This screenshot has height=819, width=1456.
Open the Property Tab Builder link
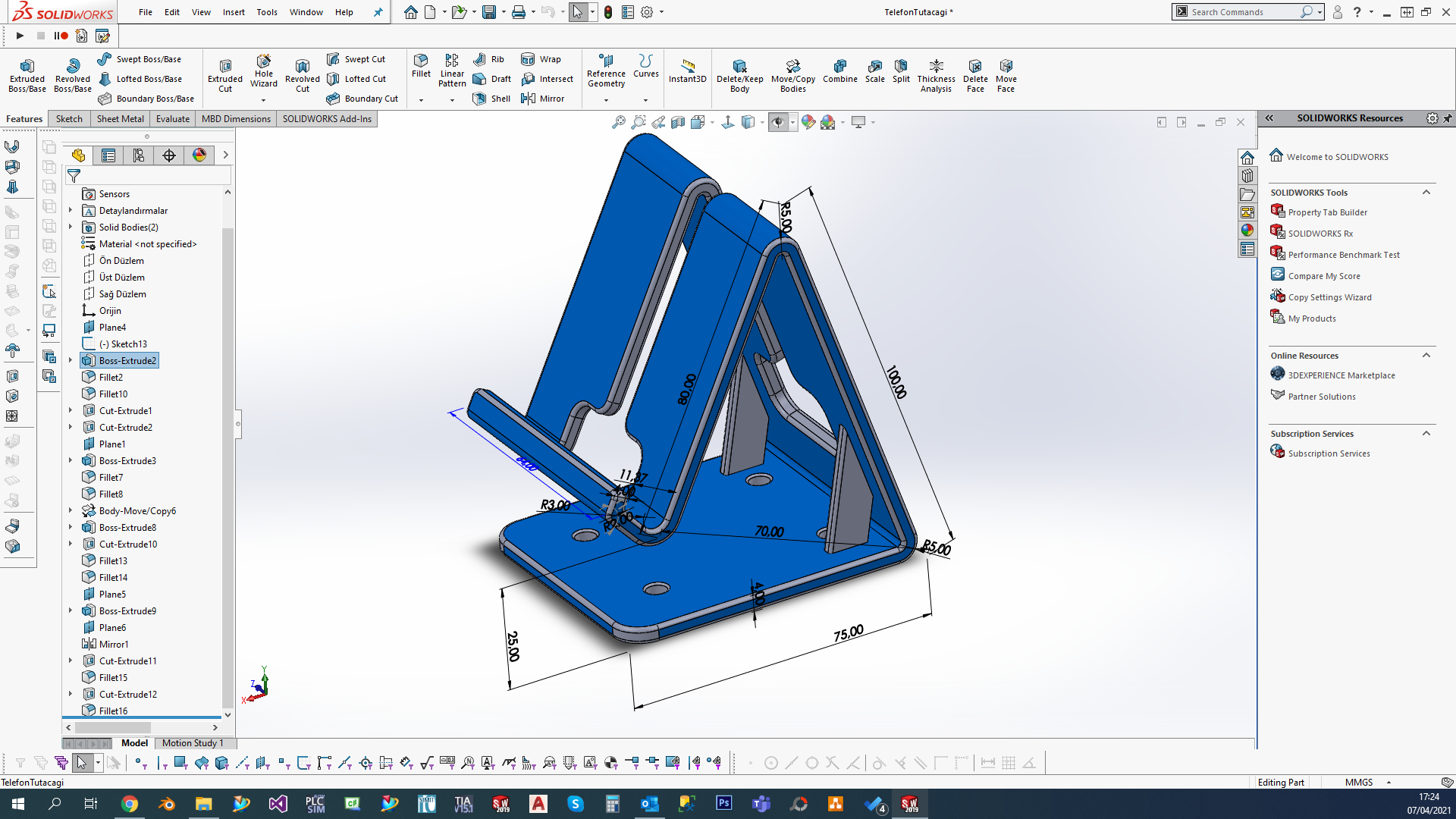(x=1327, y=212)
